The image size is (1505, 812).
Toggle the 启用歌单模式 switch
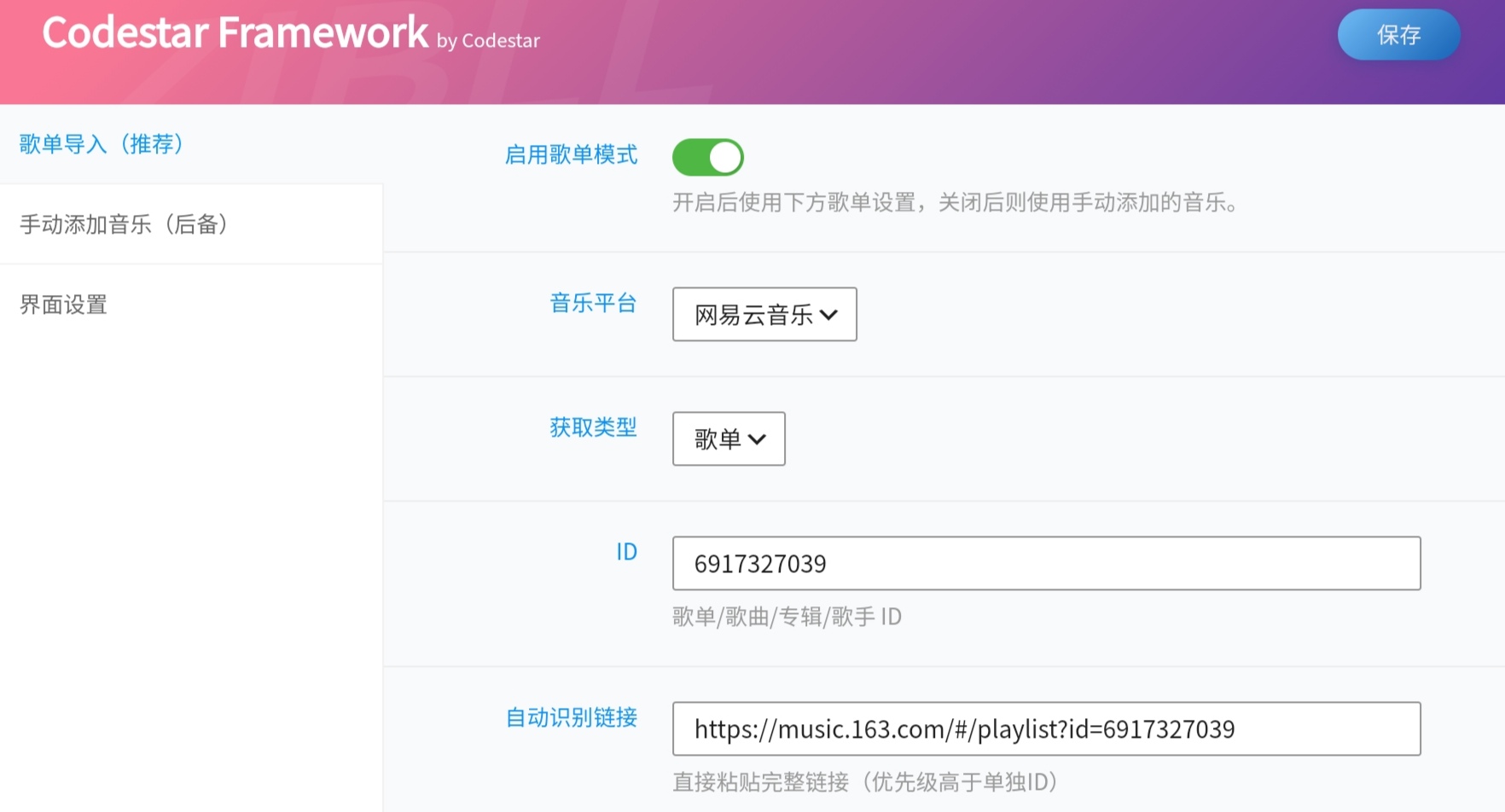[x=707, y=157]
